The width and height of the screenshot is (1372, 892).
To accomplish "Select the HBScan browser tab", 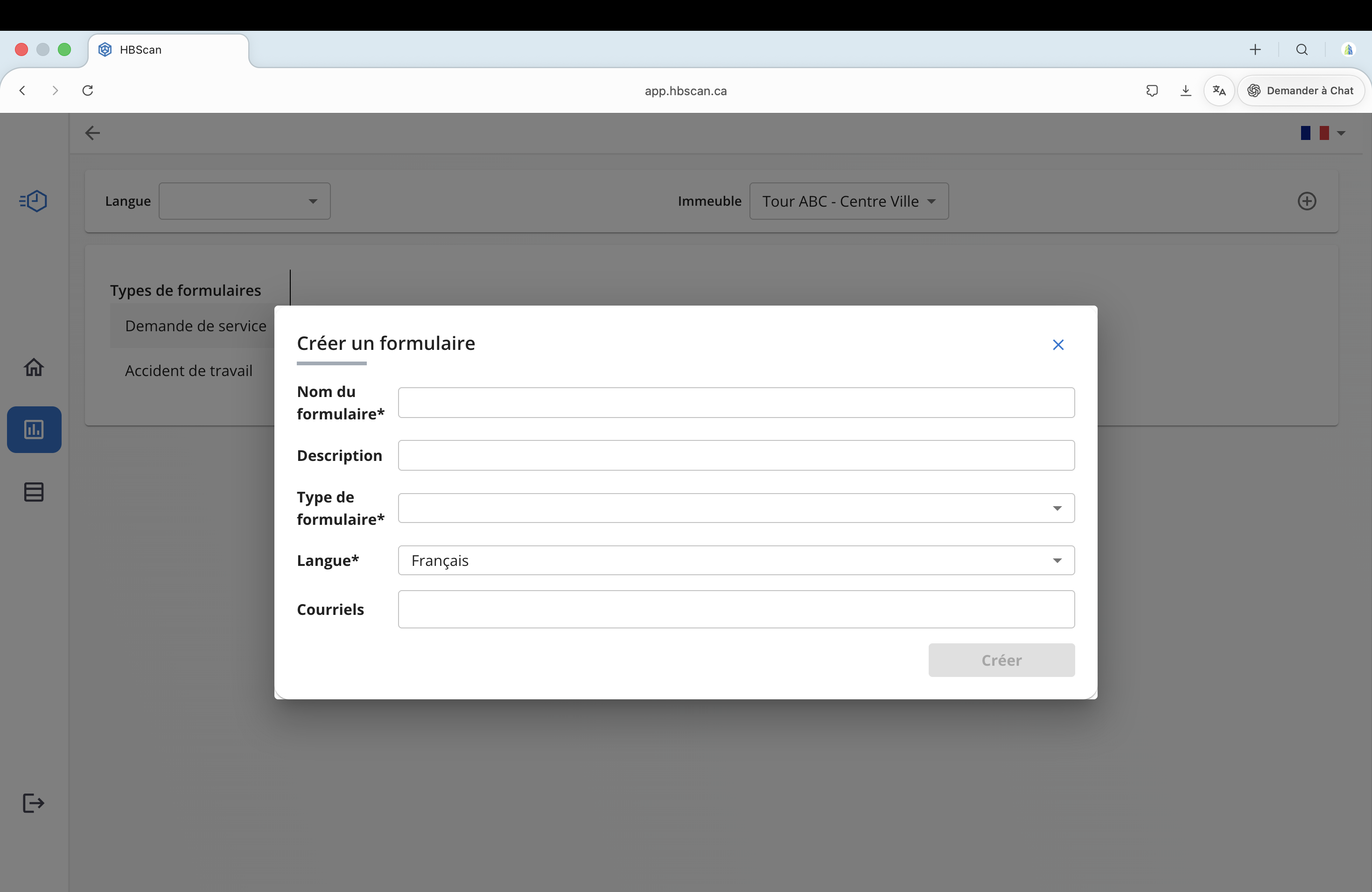I will click(168, 50).
